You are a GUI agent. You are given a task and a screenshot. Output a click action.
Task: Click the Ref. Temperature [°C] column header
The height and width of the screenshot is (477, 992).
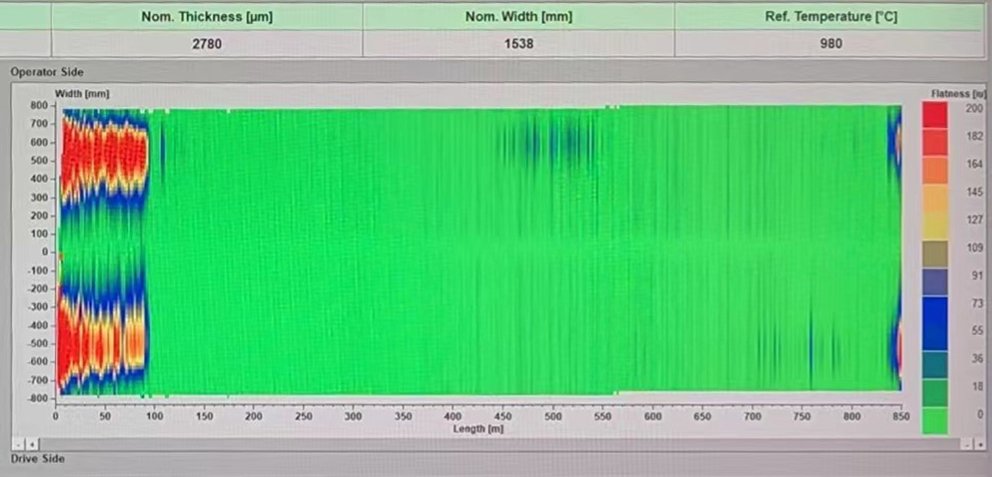[x=829, y=17]
